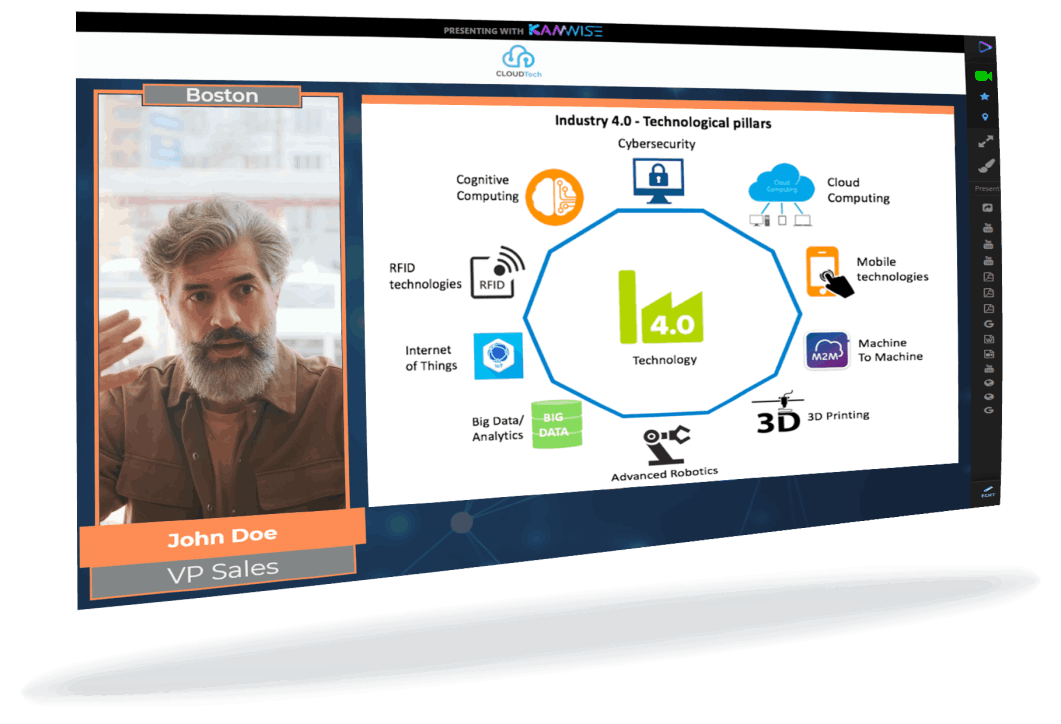Click the share-arrow presentation item in sidebar
The image size is (1061, 724).
[x=988, y=208]
